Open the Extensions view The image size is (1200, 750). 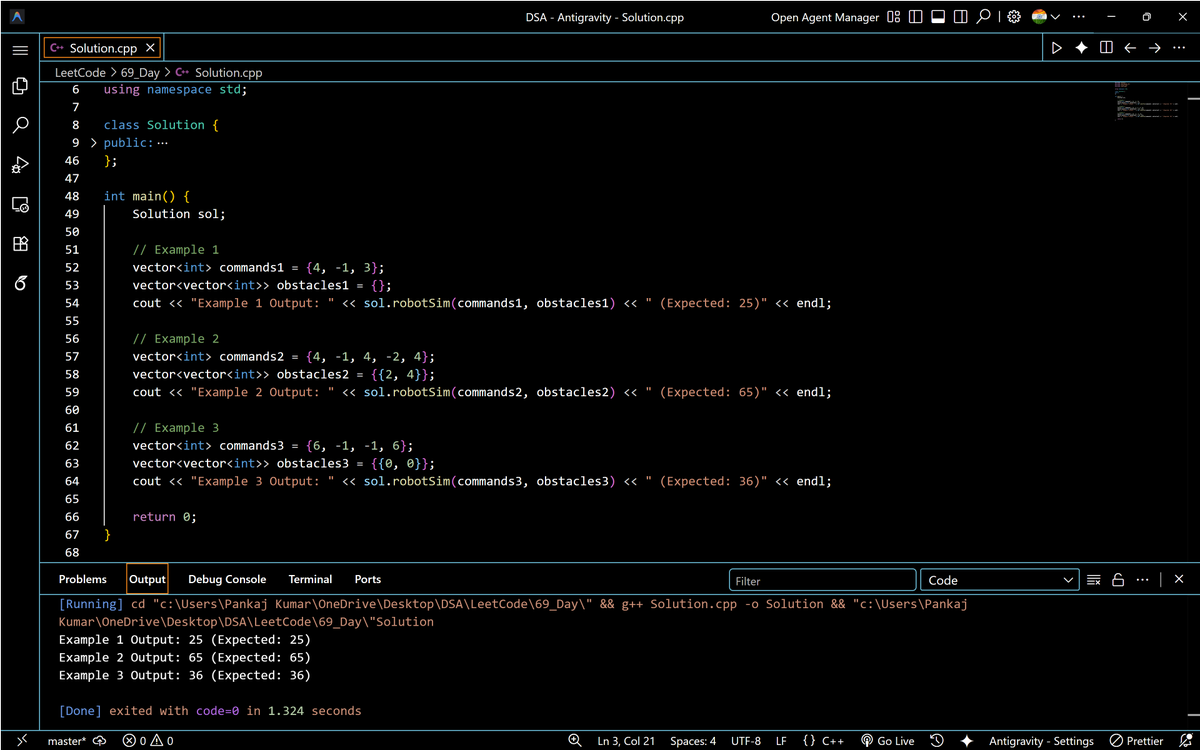20,243
